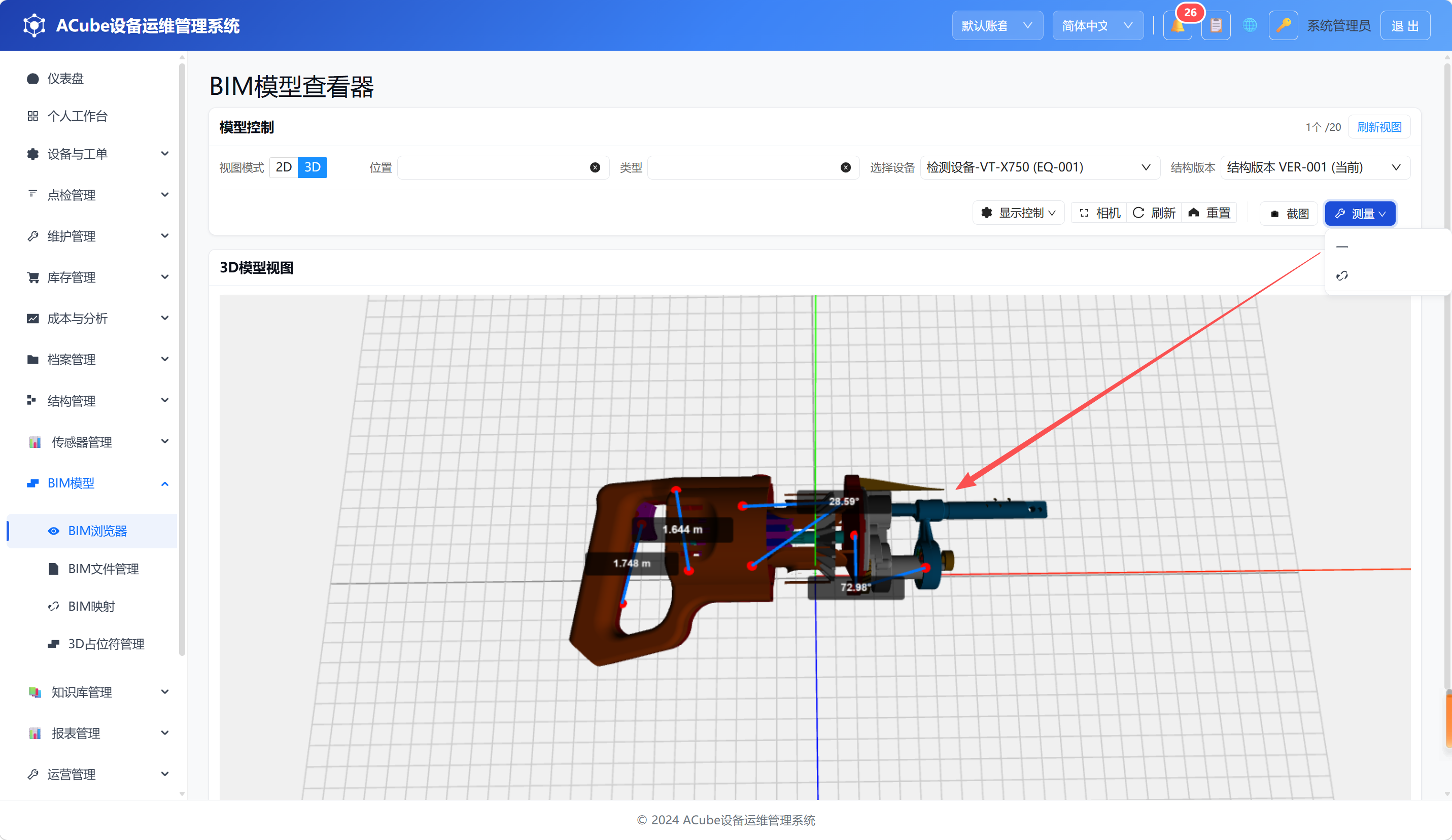Expand the 点检管理 sidebar menu

tap(92, 195)
